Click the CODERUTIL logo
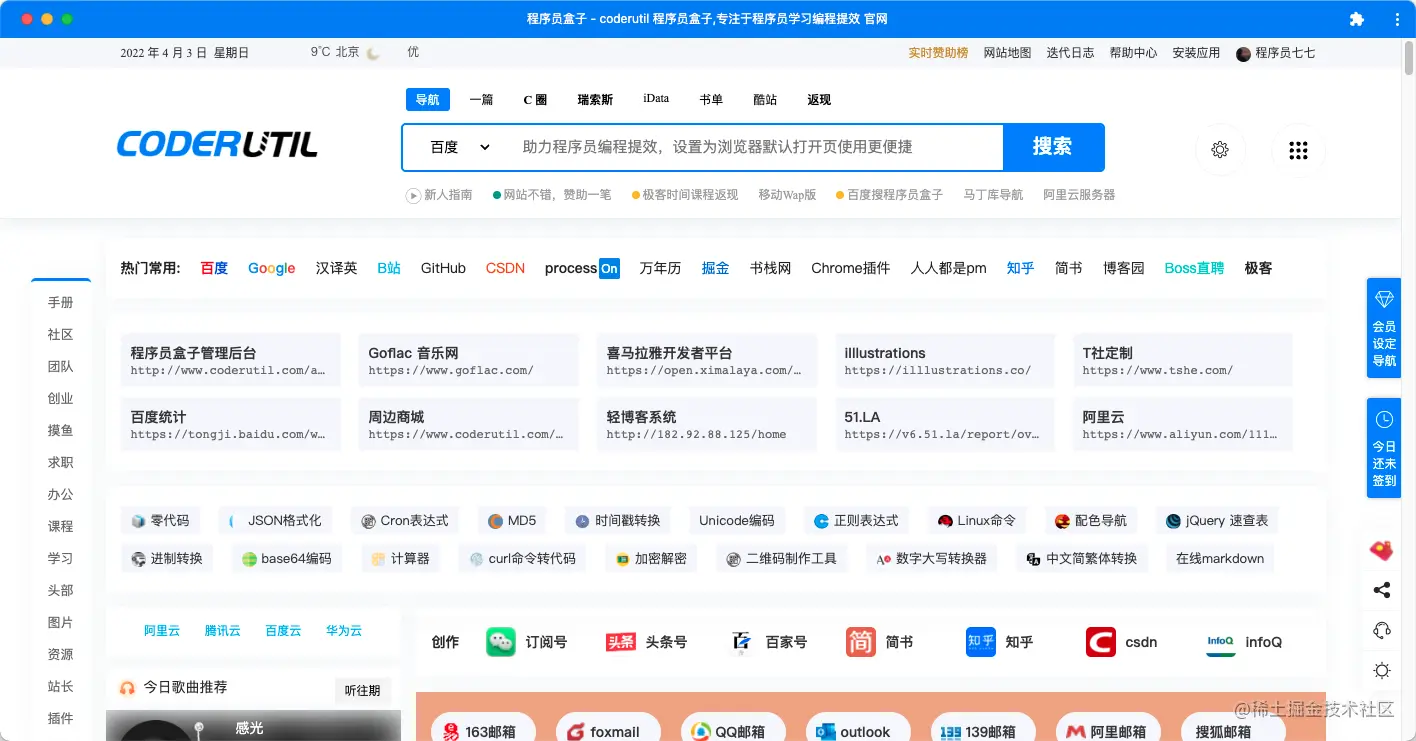 (x=217, y=145)
